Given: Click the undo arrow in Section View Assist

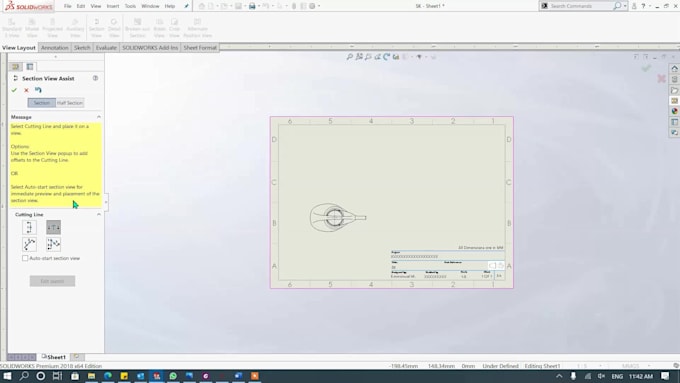Looking at the screenshot, I should point(38,90).
